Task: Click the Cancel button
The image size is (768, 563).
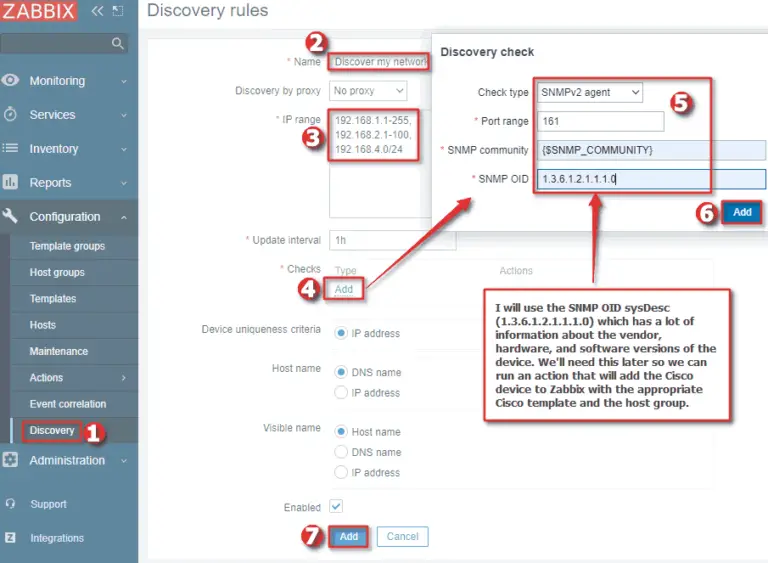Action: (x=403, y=536)
